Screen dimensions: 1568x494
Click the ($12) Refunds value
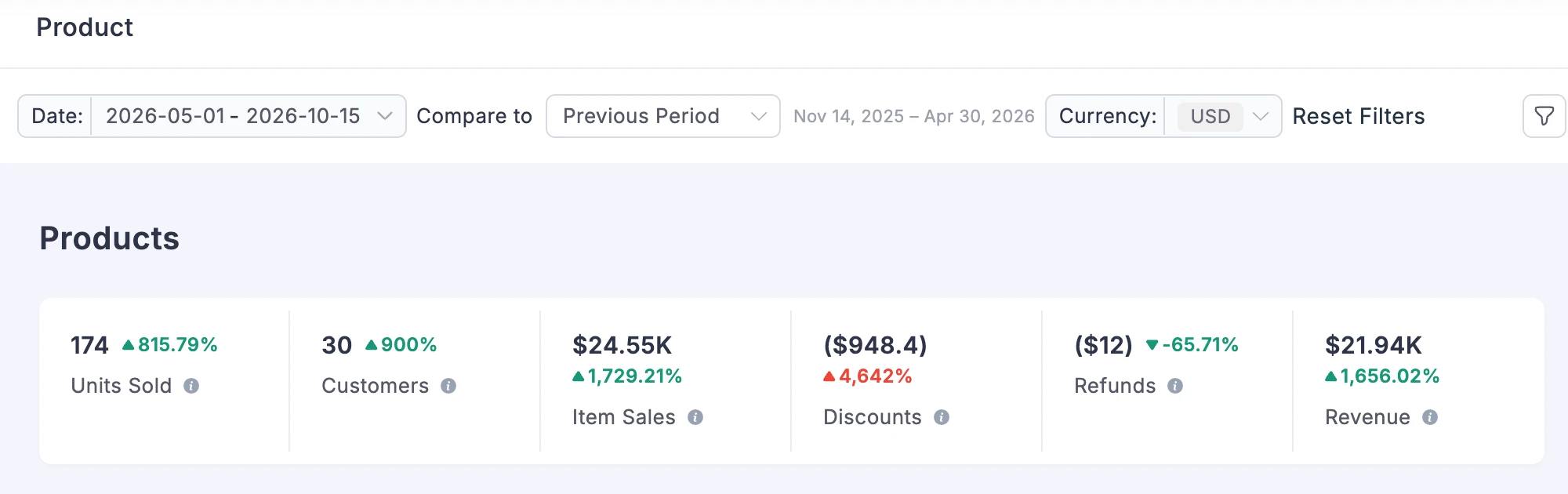click(1104, 345)
